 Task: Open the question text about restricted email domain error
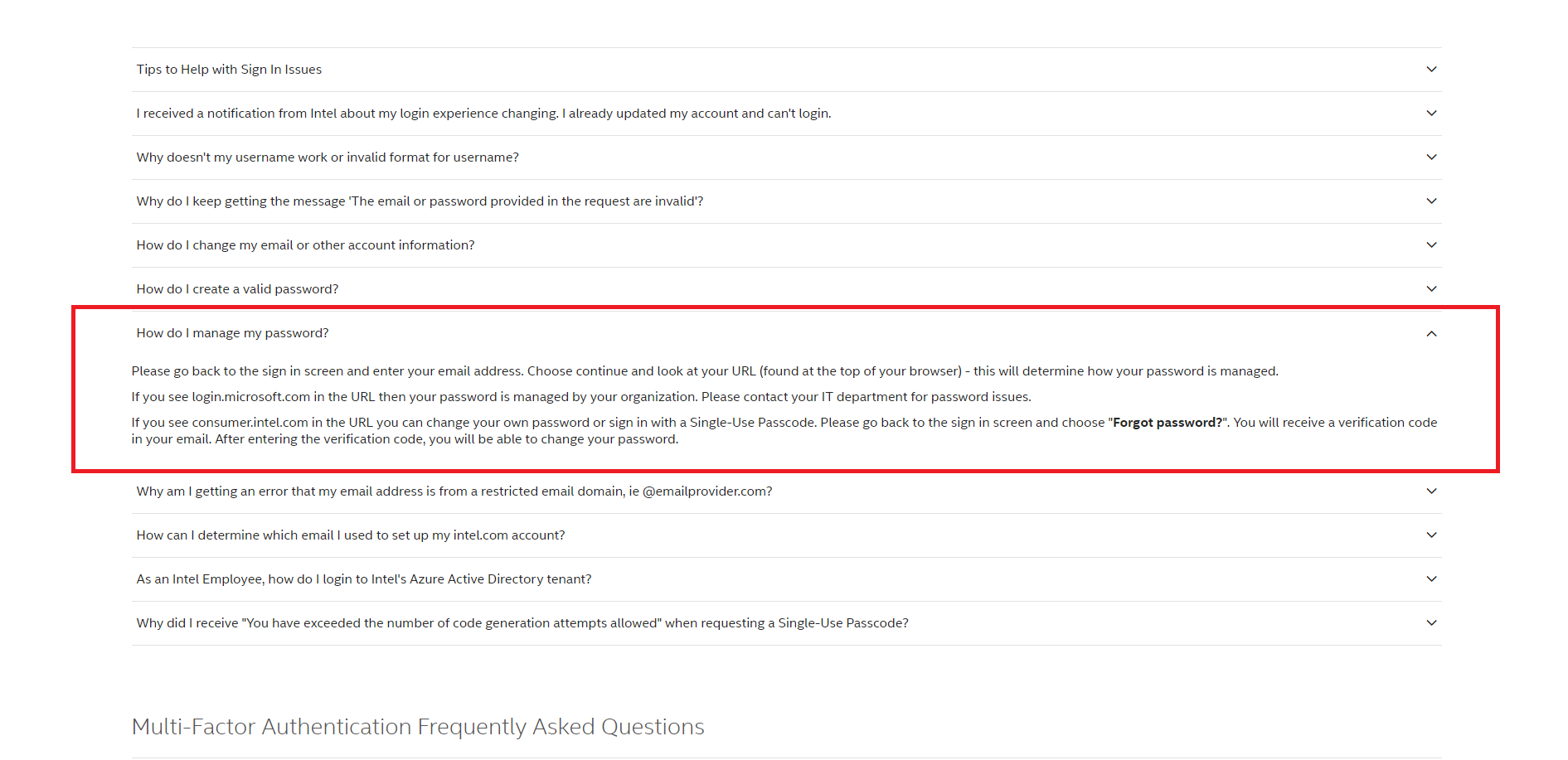tap(454, 491)
